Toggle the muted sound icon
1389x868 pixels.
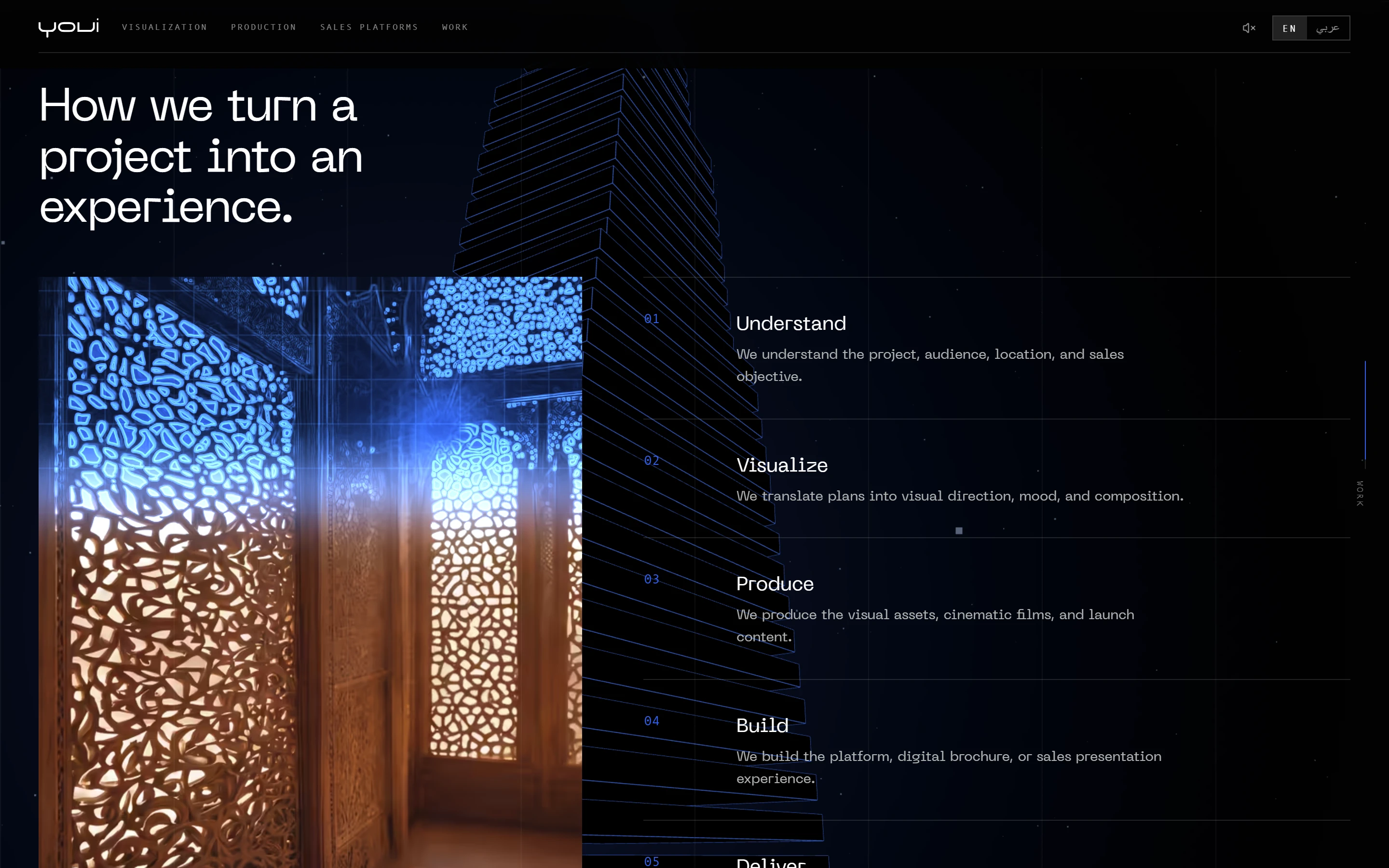pos(1249,27)
